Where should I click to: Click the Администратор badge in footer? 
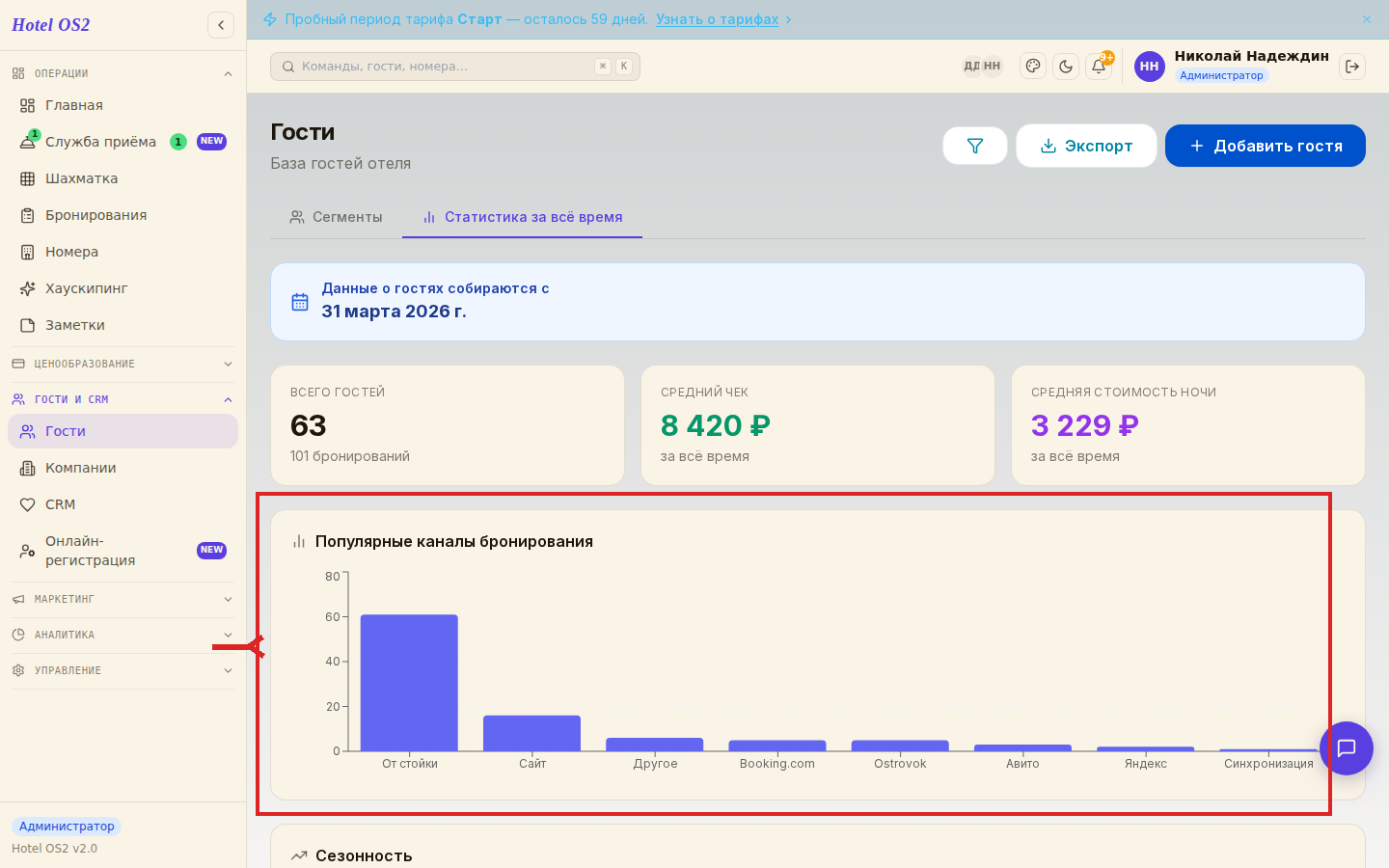[x=67, y=827]
